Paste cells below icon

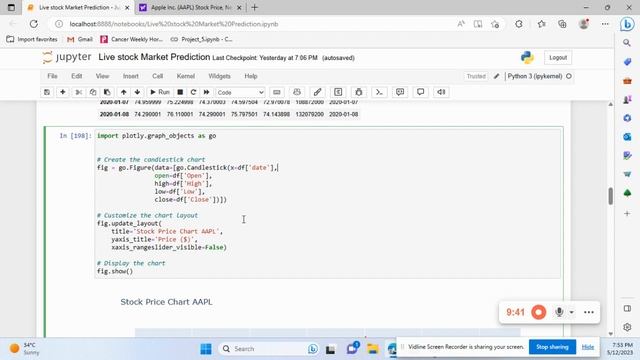[x=107, y=92]
